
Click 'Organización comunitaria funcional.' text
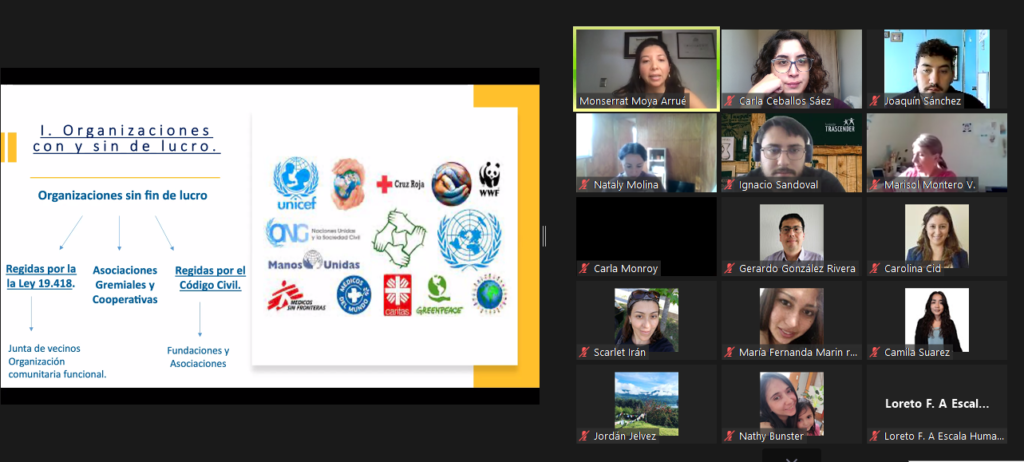point(57,368)
